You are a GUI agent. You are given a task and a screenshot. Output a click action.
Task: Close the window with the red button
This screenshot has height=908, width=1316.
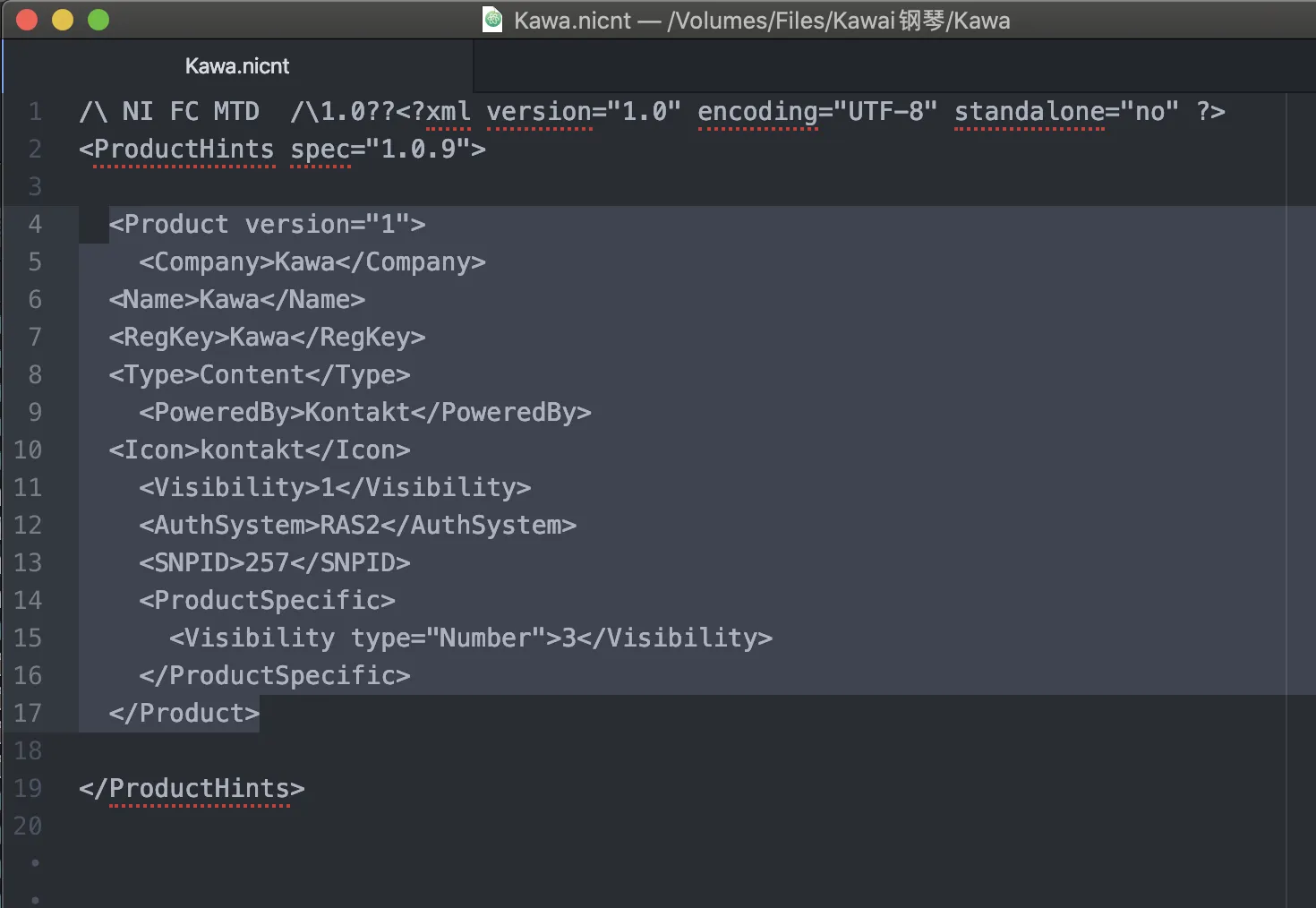point(27,20)
